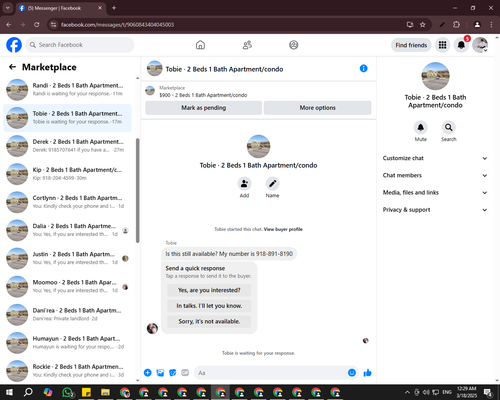The height and width of the screenshot is (400, 500).
Task: Open browser tab search dropdown
Action: [8, 8]
